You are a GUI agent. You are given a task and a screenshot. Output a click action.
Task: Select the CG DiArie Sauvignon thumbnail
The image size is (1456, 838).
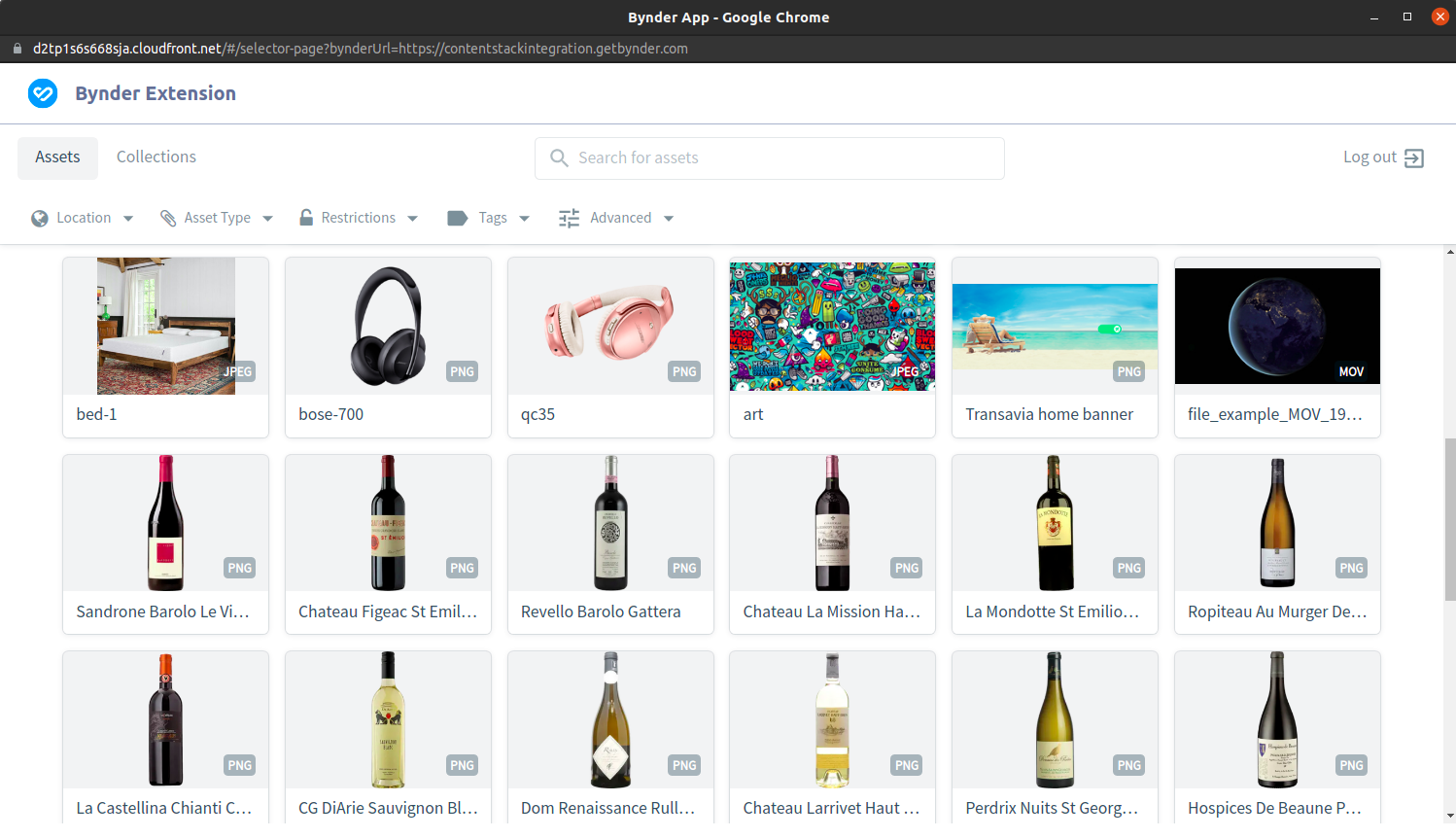389,719
